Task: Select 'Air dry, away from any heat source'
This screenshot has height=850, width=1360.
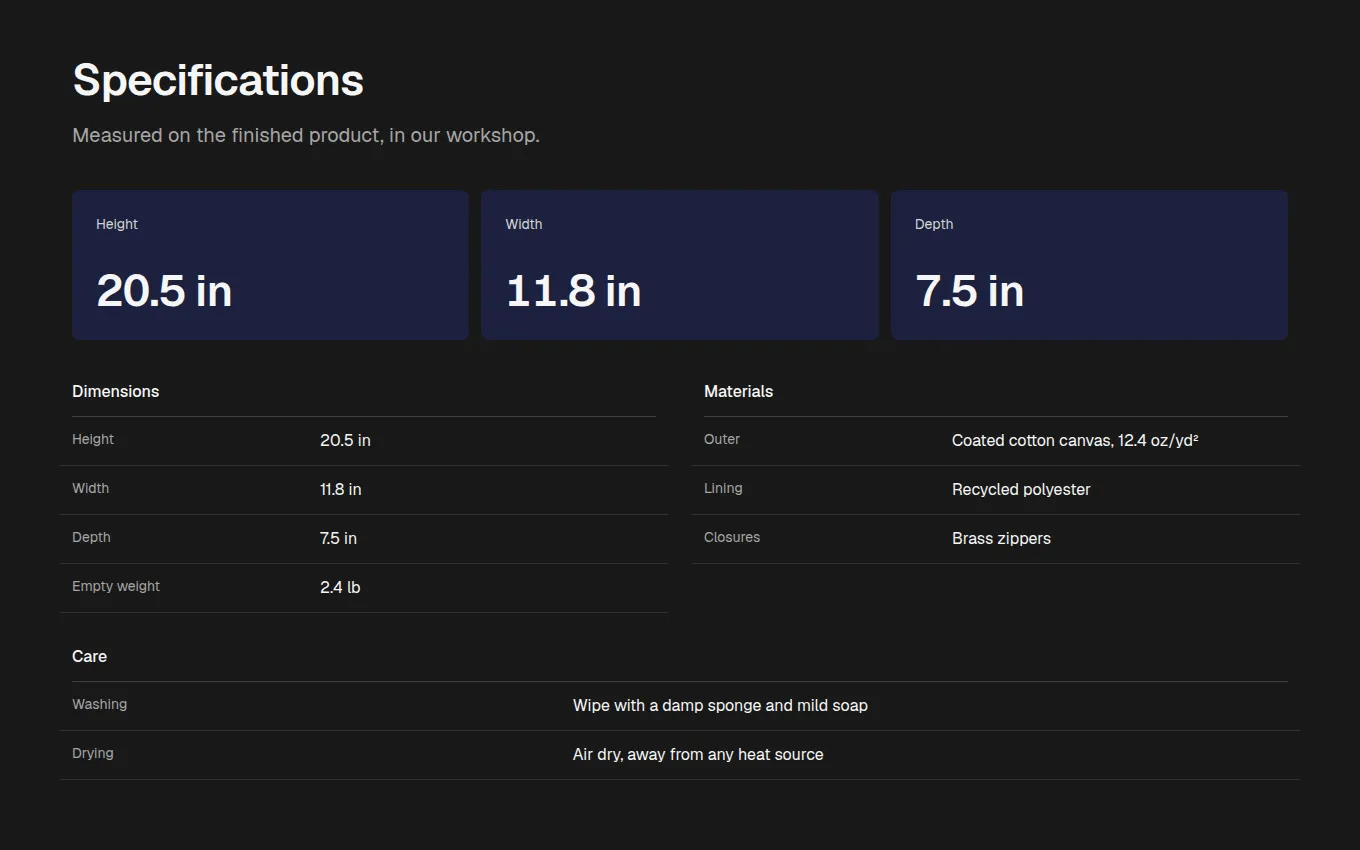Action: (x=698, y=754)
